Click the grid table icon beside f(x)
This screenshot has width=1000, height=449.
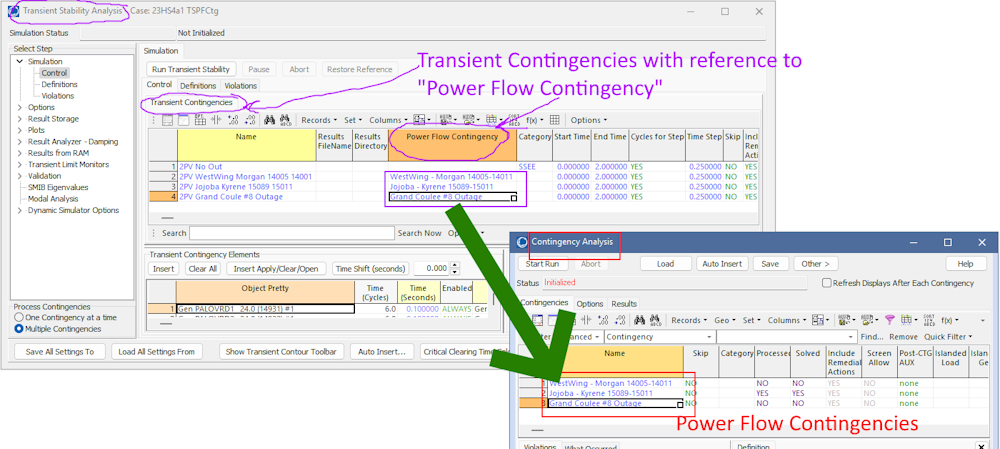pos(555,120)
